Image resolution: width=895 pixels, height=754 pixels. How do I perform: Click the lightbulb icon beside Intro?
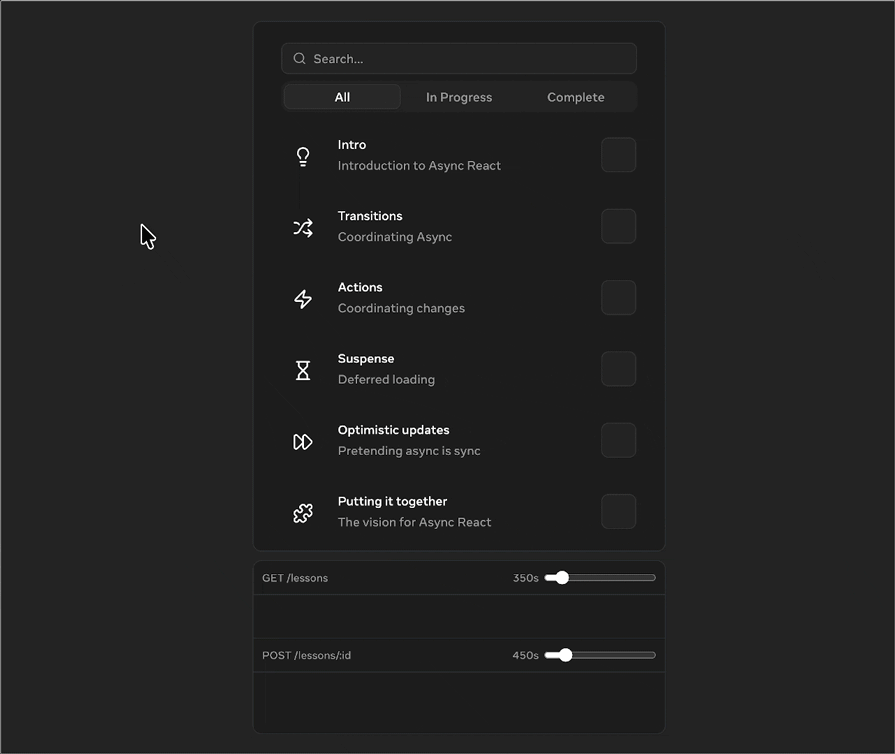click(x=303, y=156)
